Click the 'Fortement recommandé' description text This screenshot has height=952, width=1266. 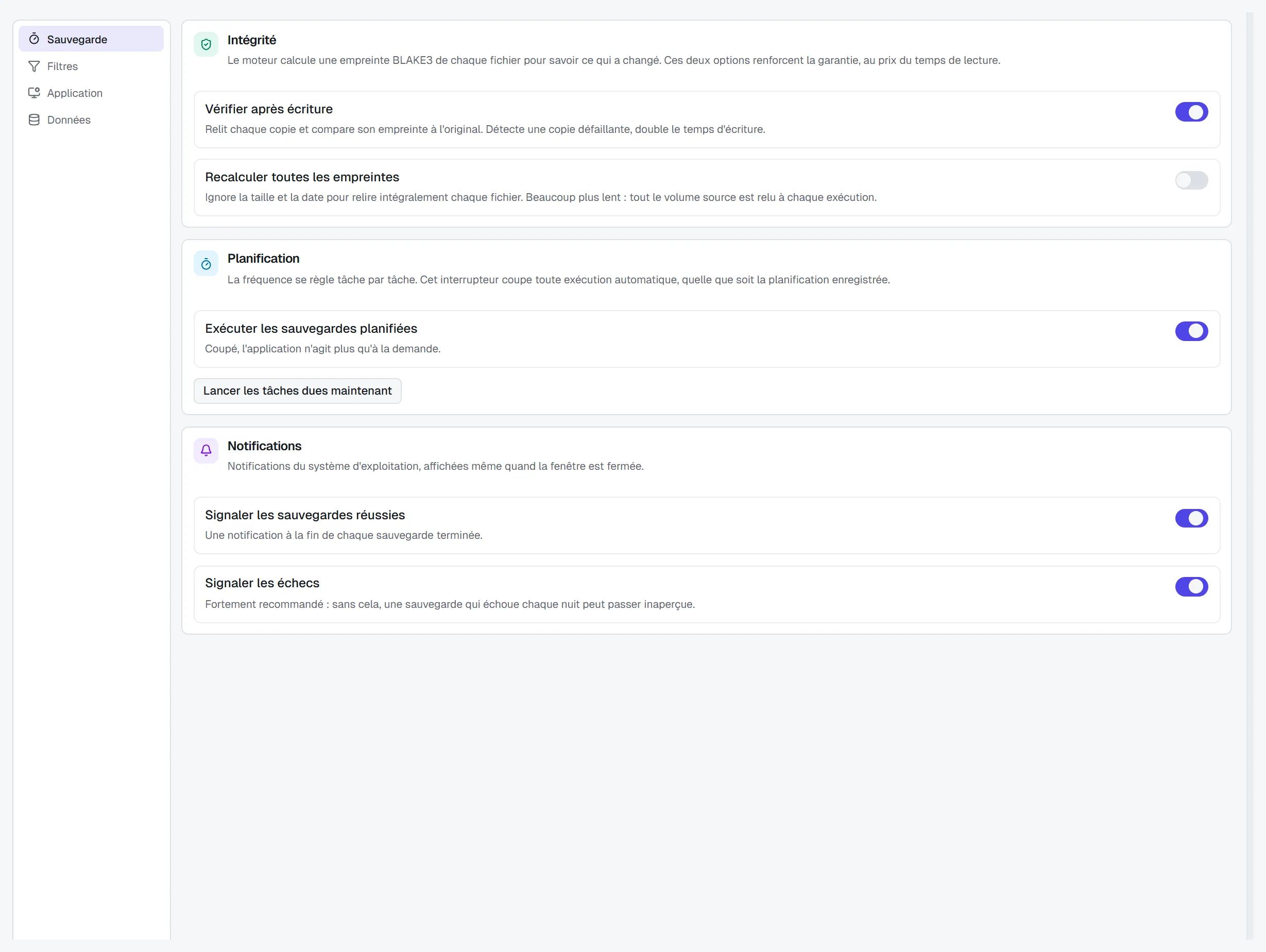coord(450,604)
